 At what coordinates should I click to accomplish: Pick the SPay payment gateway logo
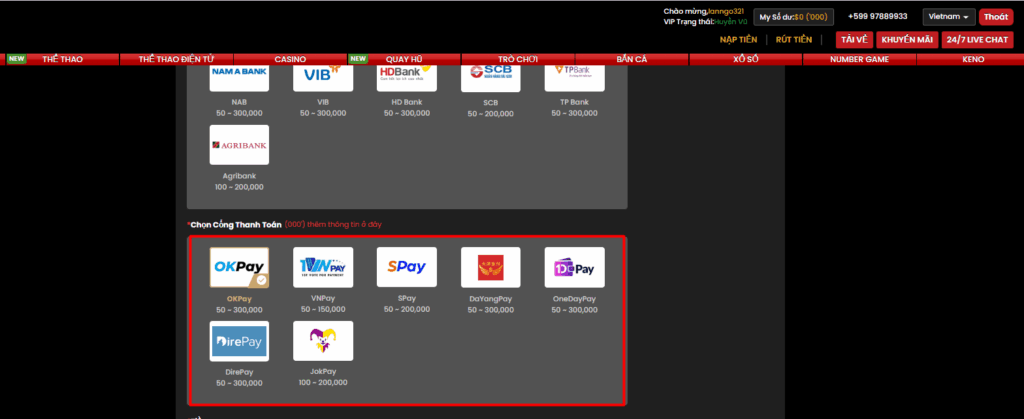pos(407,268)
